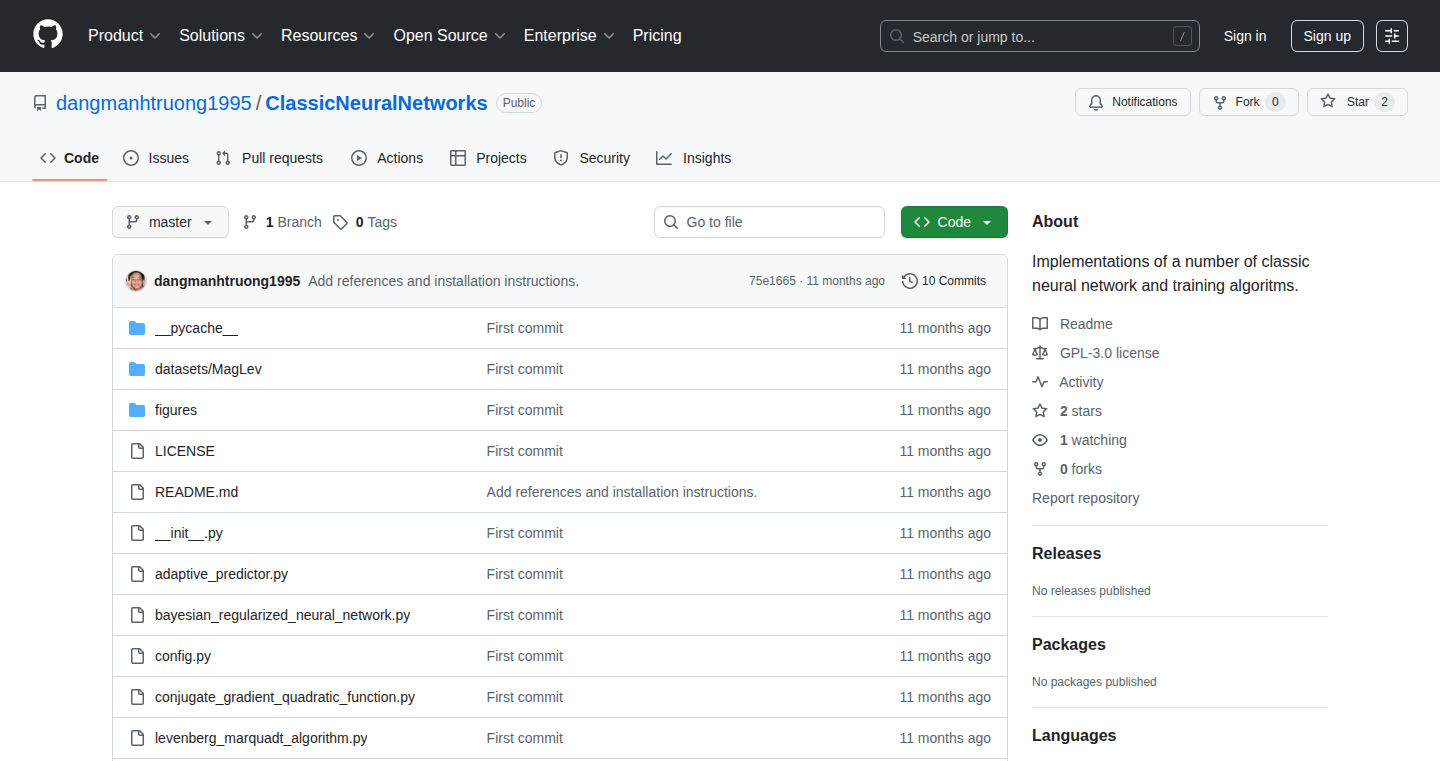Click the Report repository link

point(1086,498)
